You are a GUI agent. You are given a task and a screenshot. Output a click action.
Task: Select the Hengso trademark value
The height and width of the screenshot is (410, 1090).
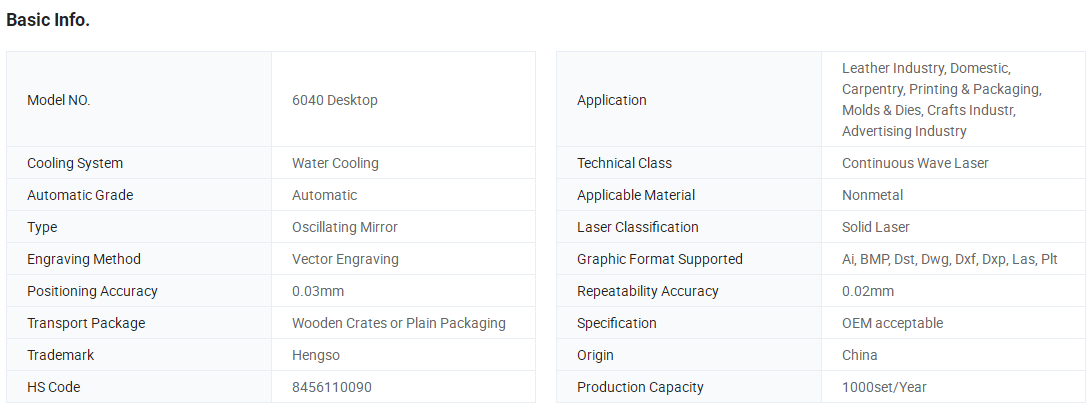pos(316,355)
